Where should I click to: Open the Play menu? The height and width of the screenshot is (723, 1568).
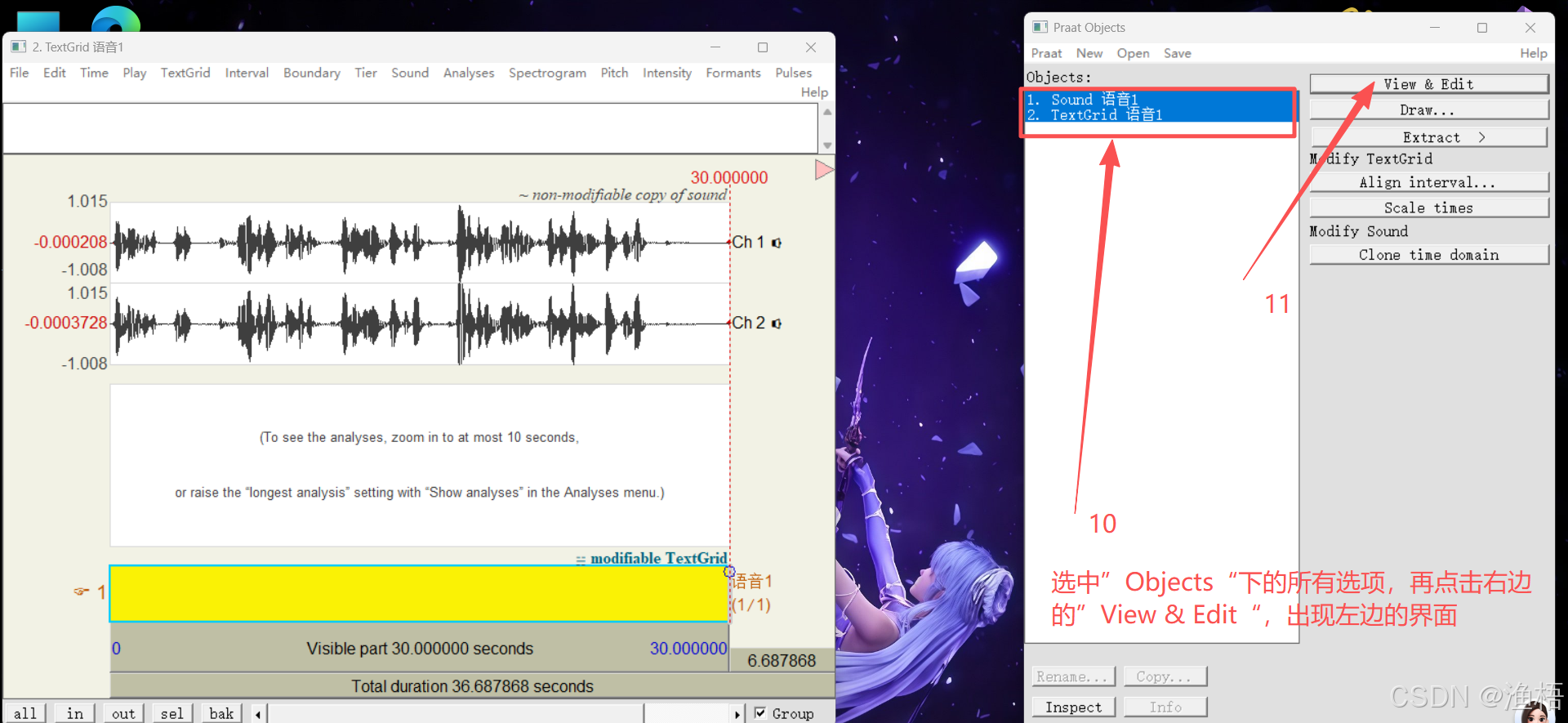point(135,73)
